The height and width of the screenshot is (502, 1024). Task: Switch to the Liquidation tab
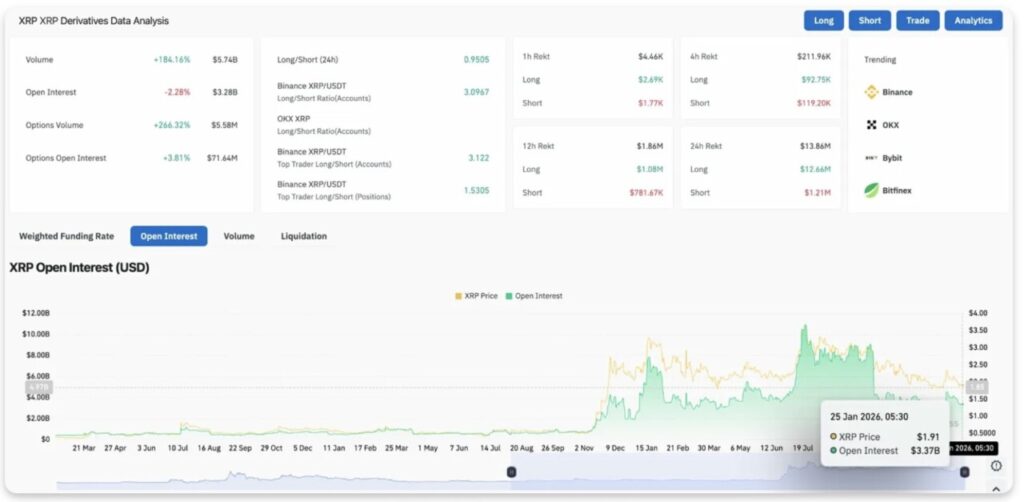pos(304,236)
